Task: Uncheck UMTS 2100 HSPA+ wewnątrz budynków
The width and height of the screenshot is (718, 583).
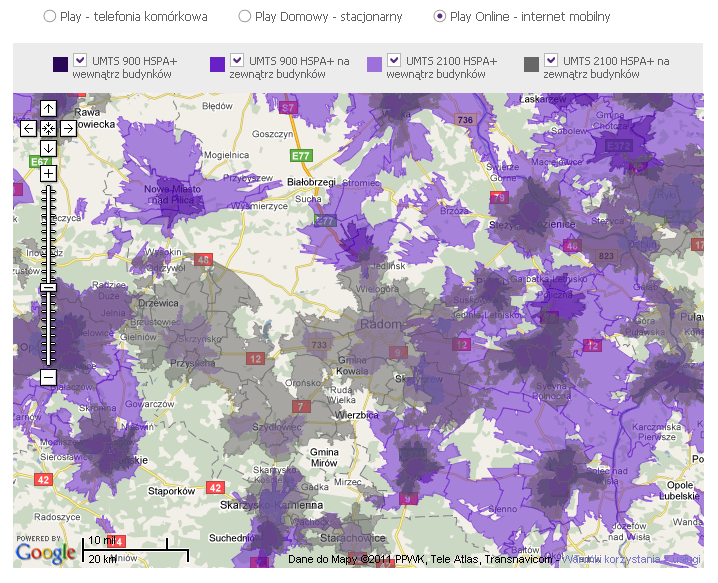Action: click(x=394, y=60)
